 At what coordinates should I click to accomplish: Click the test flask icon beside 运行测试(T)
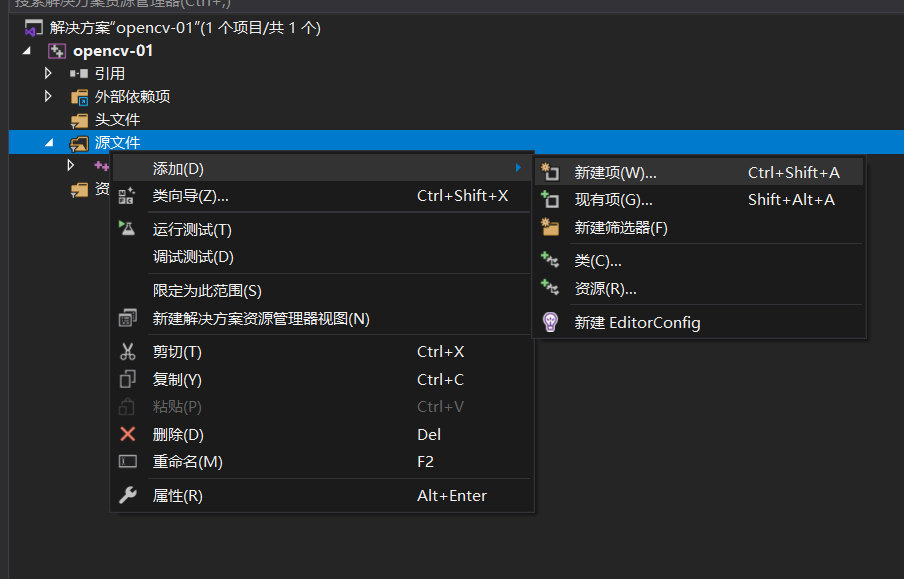click(127, 229)
